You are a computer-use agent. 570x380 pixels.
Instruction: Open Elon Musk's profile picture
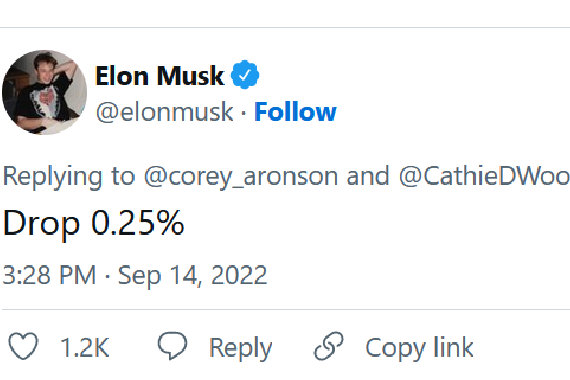click(x=44, y=92)
